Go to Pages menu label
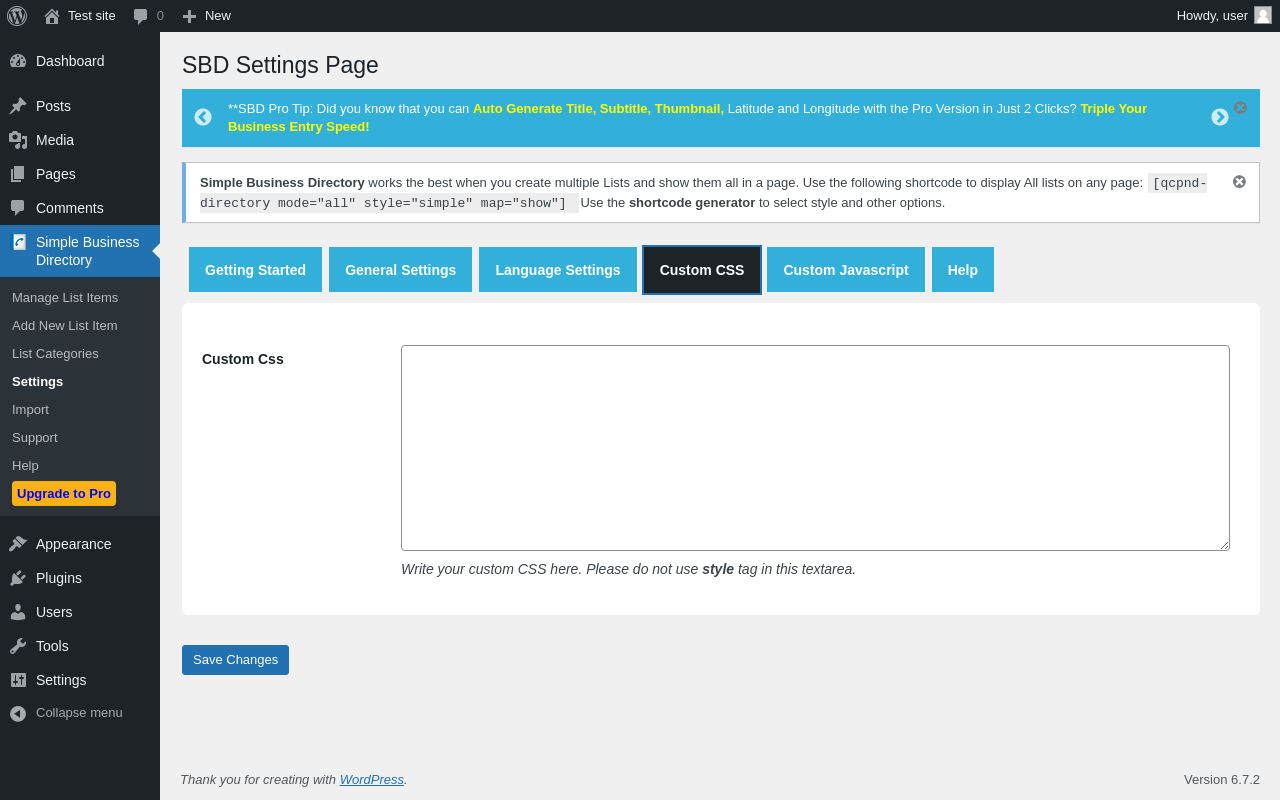 pos(56,174)
